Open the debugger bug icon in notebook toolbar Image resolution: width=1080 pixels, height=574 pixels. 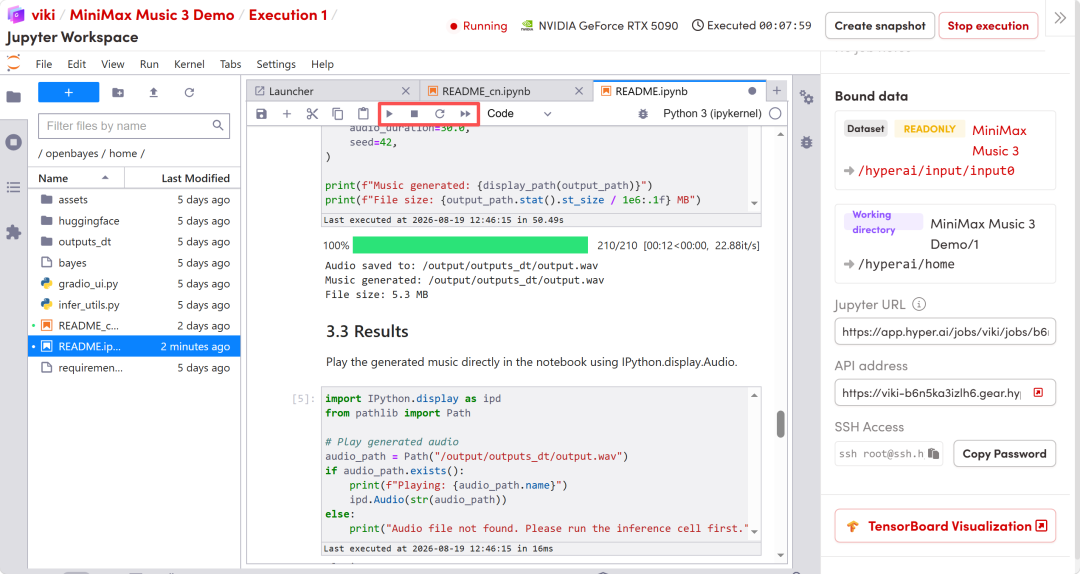pos(643,114)
